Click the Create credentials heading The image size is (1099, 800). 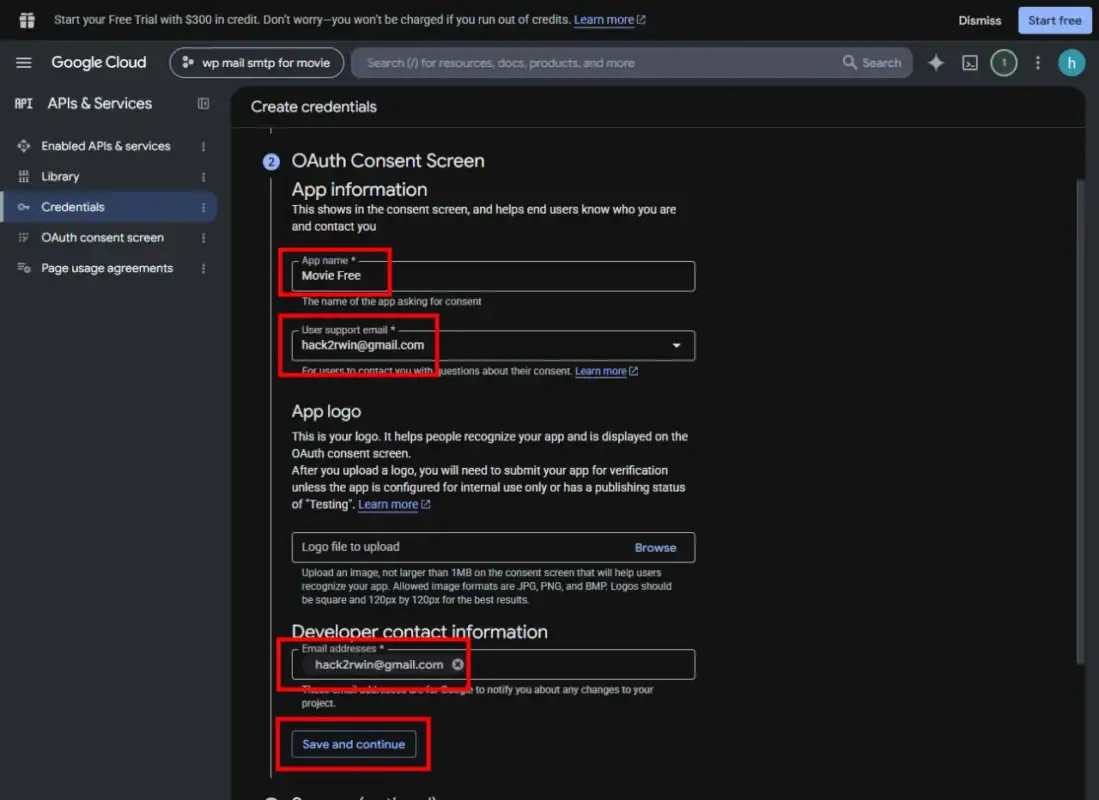click(313, 107)
